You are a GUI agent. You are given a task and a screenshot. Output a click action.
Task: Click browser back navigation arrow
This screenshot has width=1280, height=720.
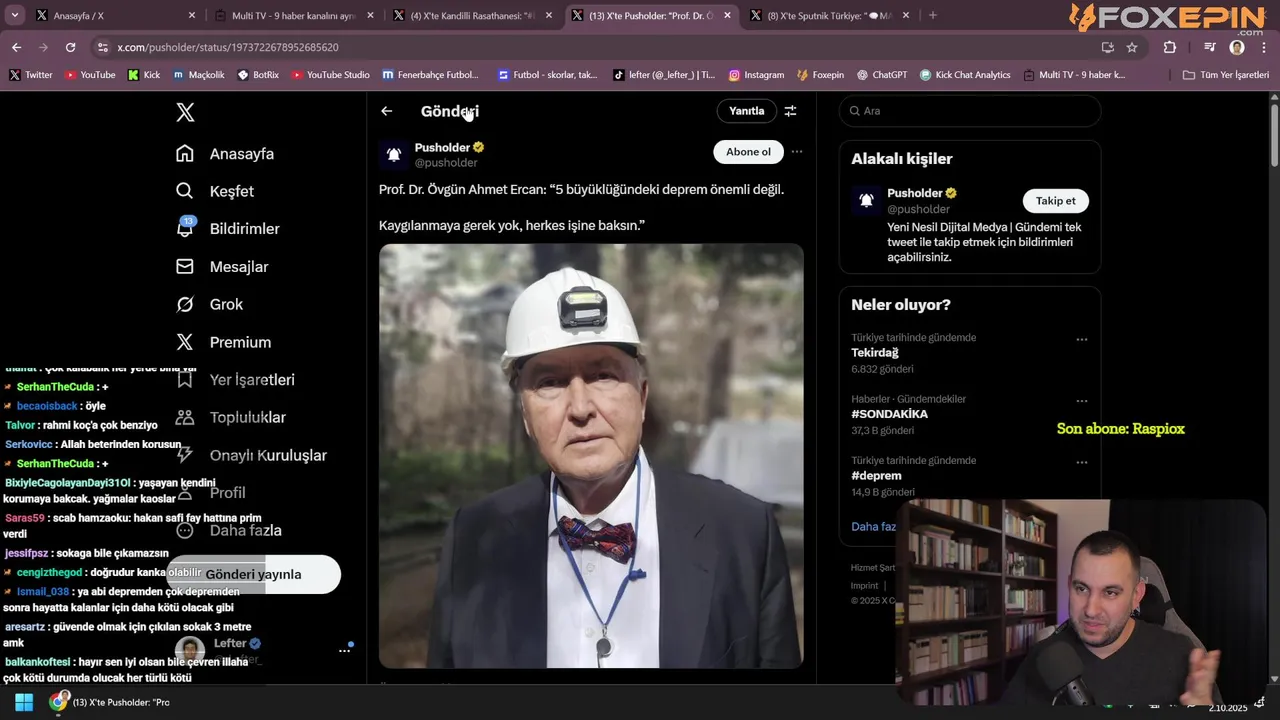[16, 47]
